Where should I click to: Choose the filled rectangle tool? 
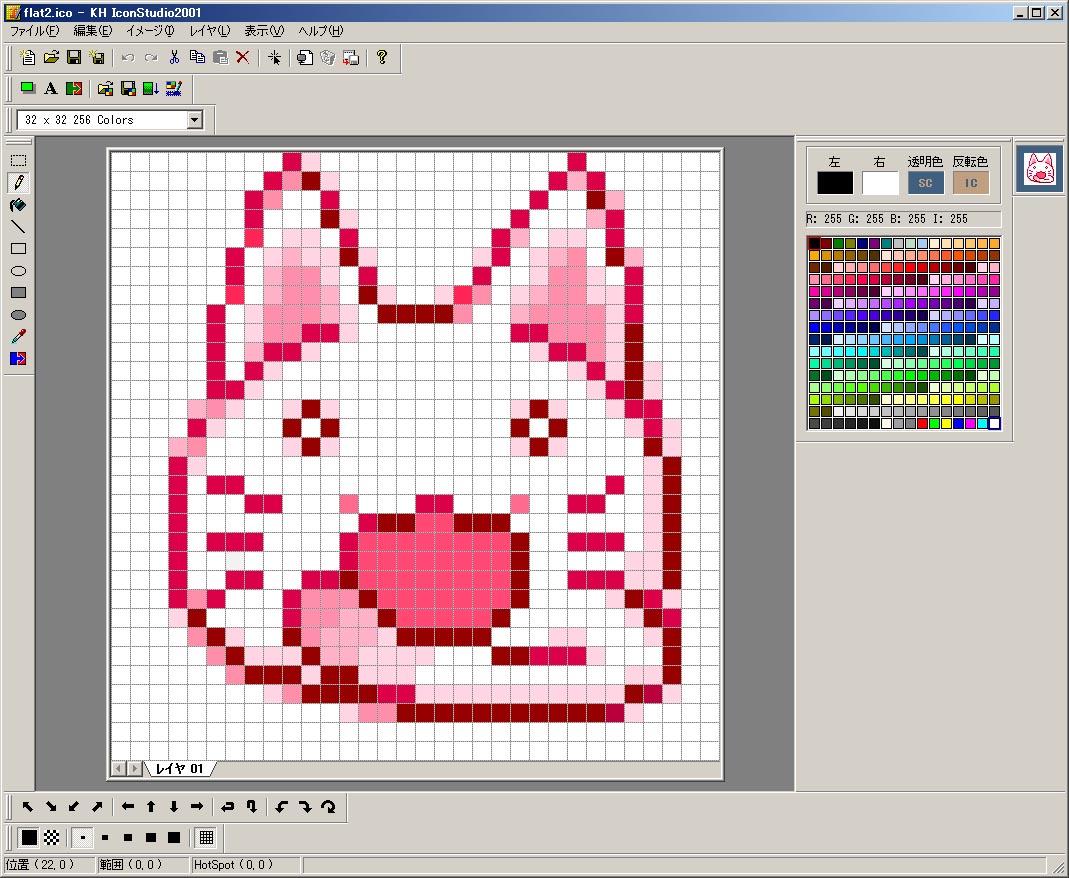click(18, 292)
